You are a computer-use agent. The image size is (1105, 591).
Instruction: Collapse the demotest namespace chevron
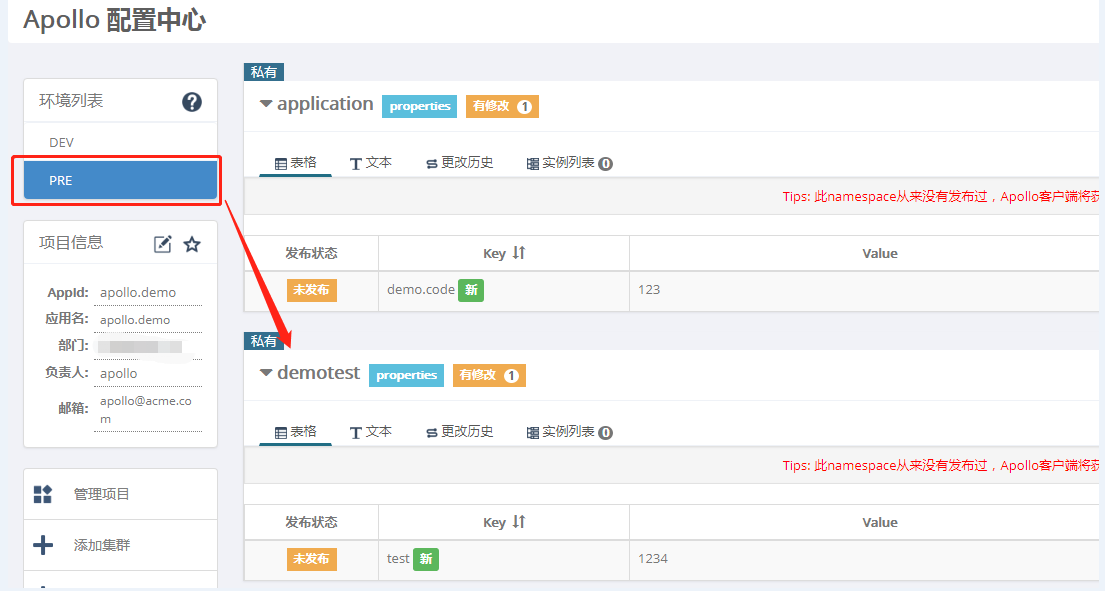pos(264,372)
